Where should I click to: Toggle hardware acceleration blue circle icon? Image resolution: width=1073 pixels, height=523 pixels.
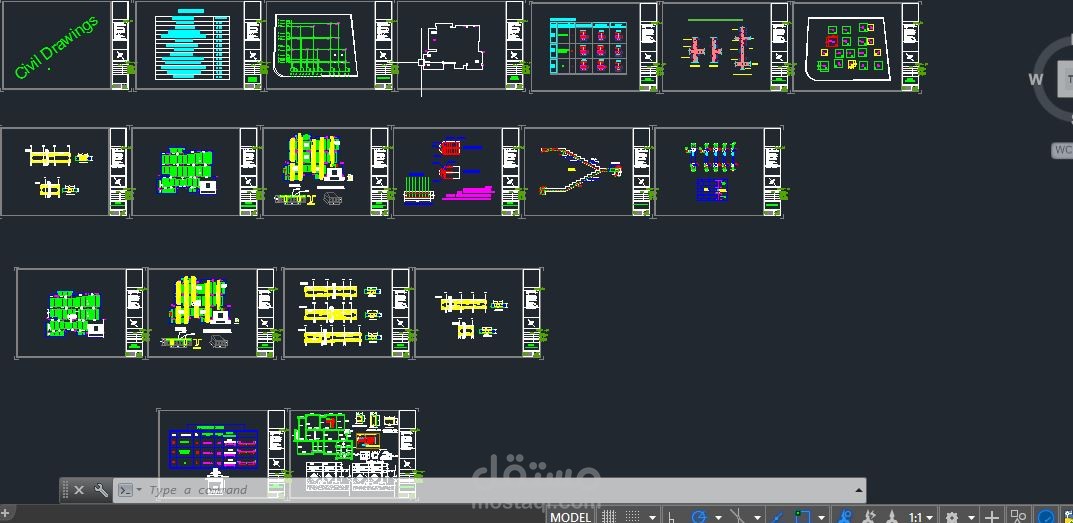1046,517
